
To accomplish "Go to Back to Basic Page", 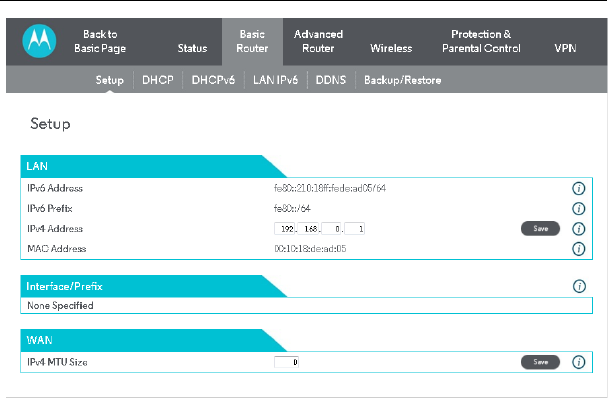I will tap(100, 41).
